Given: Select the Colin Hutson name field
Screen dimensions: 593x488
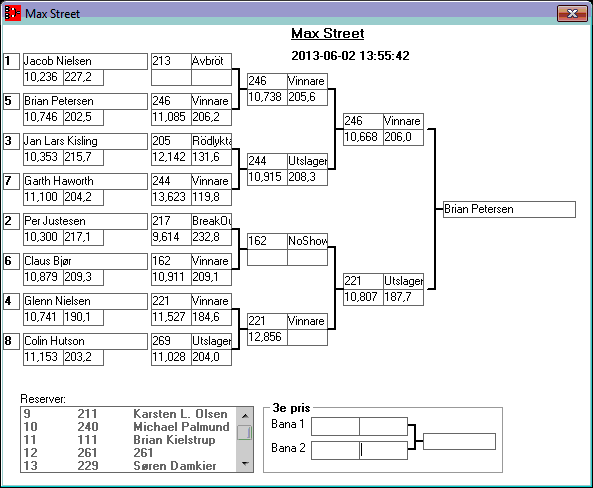Looking at the screenshot, I should click(x=85, y=341).
